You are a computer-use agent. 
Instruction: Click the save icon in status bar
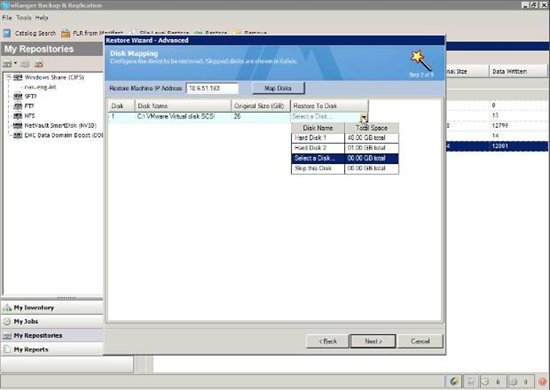[x=471, y=381]
